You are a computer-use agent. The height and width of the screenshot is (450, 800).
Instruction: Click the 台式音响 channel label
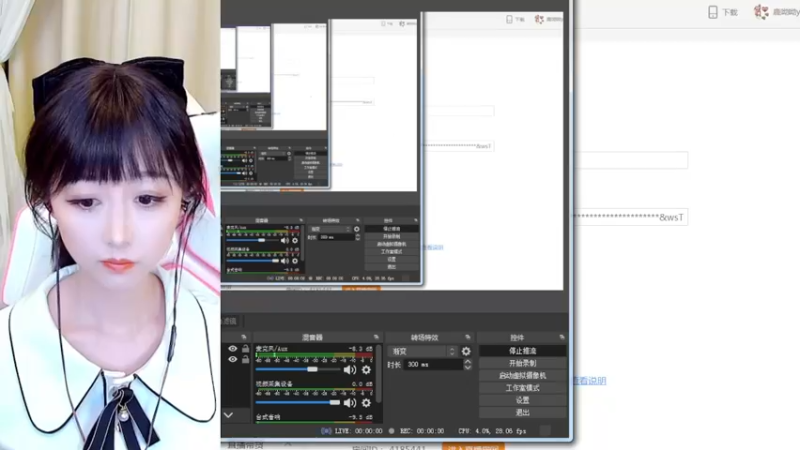coord(268,417)
